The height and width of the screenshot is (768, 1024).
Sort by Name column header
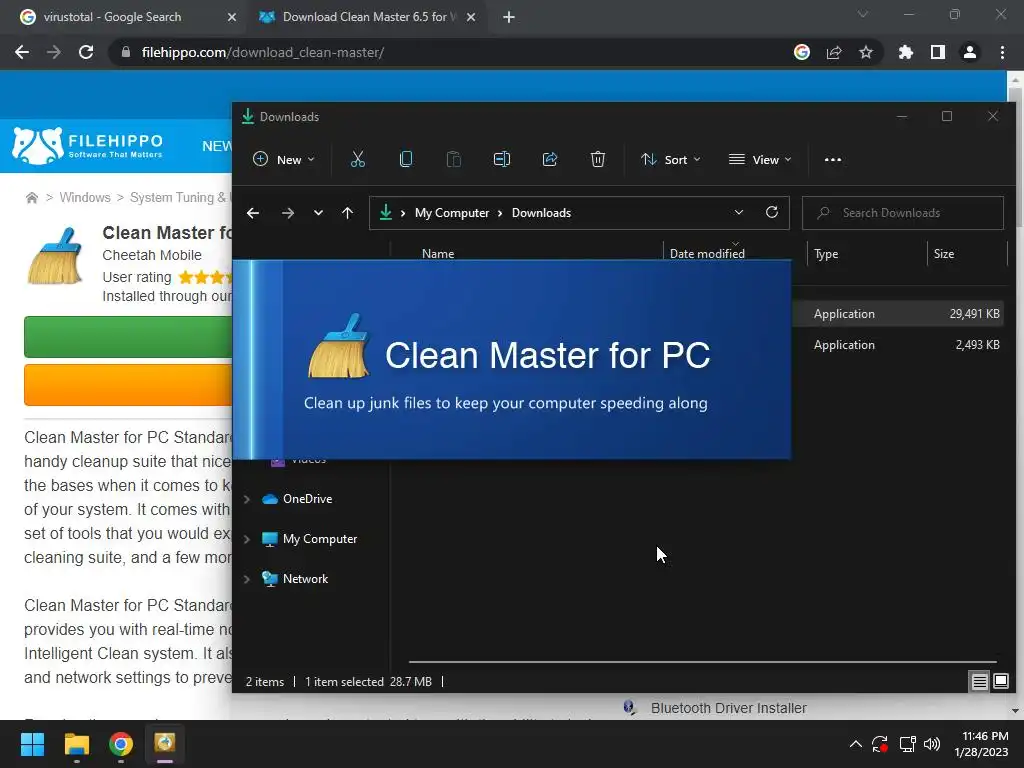coord(438,253)
